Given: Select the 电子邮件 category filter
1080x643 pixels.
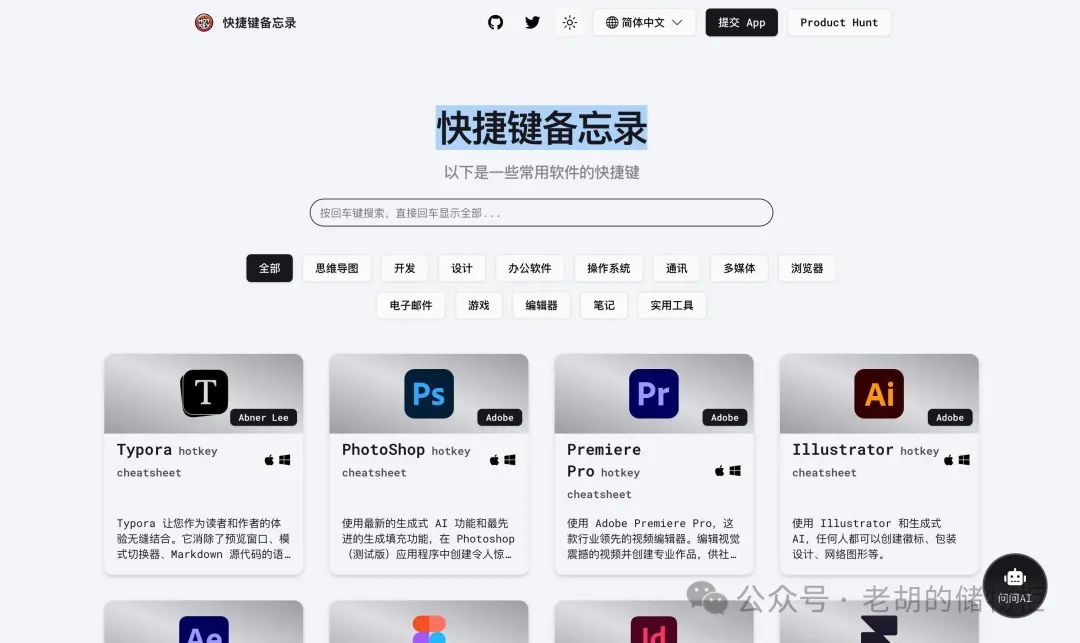Looking at the screenshot, I should 411,306.
